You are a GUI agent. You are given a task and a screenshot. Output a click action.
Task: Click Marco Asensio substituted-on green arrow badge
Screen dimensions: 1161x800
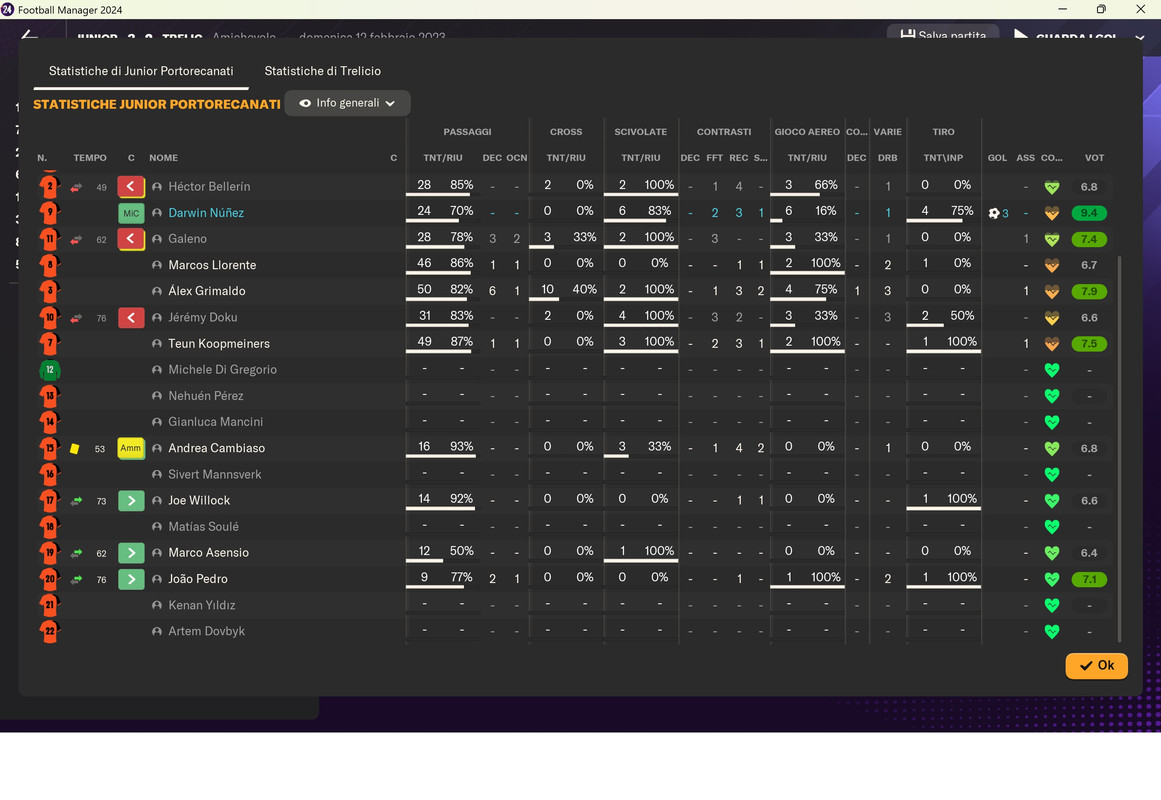point(131,553)
